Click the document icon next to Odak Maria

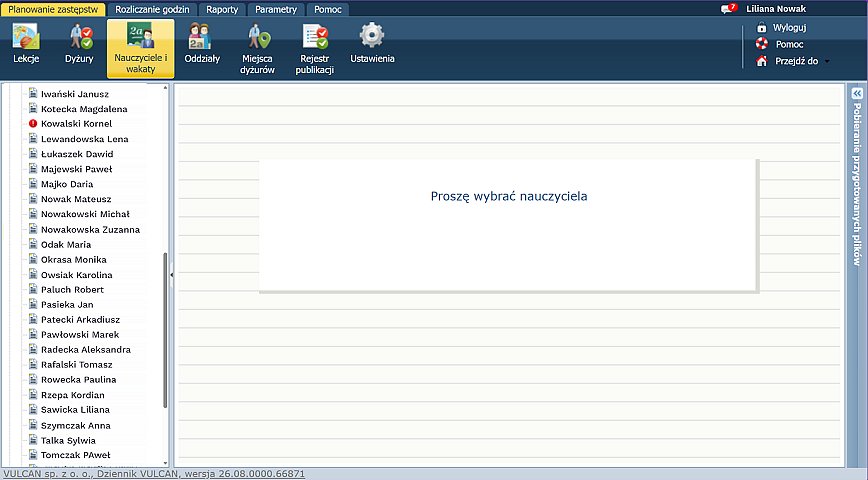pyautogui.click(x=33, y=244)
